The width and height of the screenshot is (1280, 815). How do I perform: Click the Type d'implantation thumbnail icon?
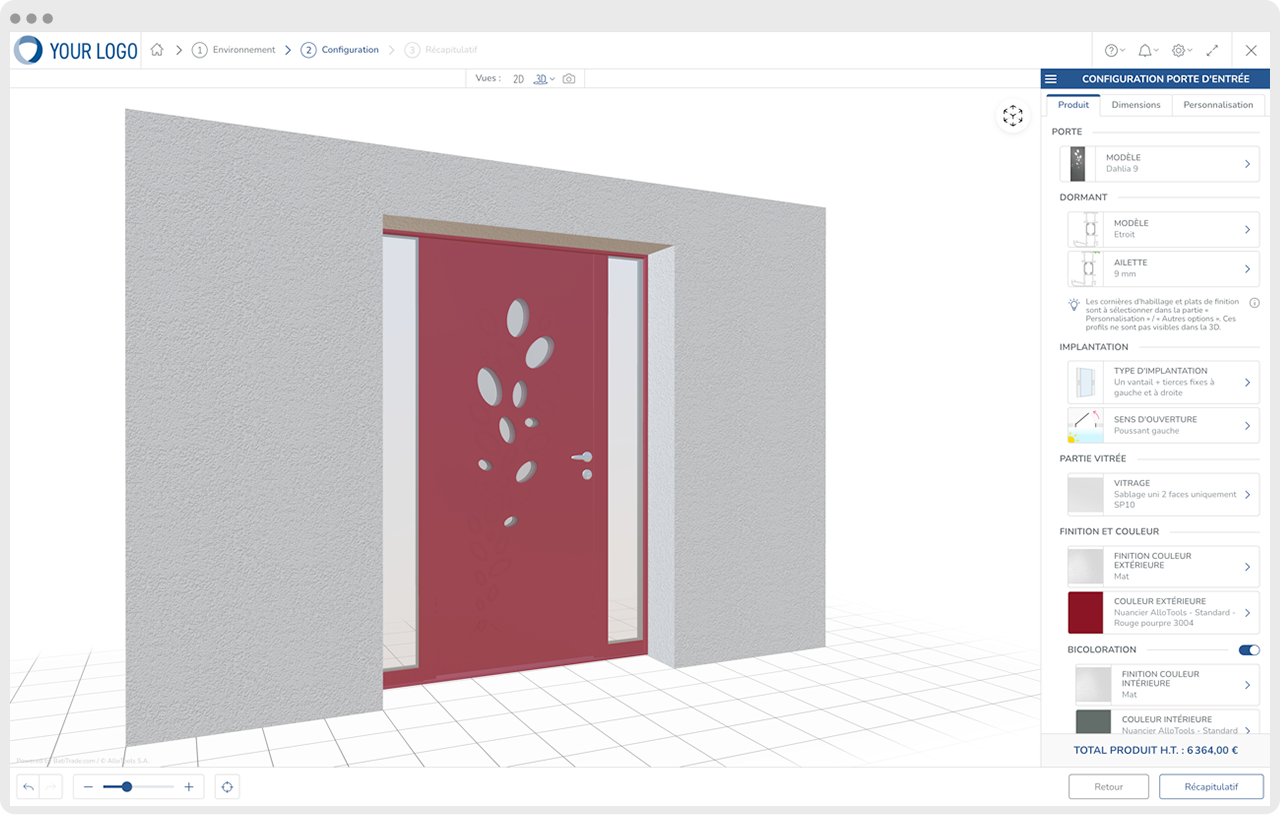tap(1085, 382)
